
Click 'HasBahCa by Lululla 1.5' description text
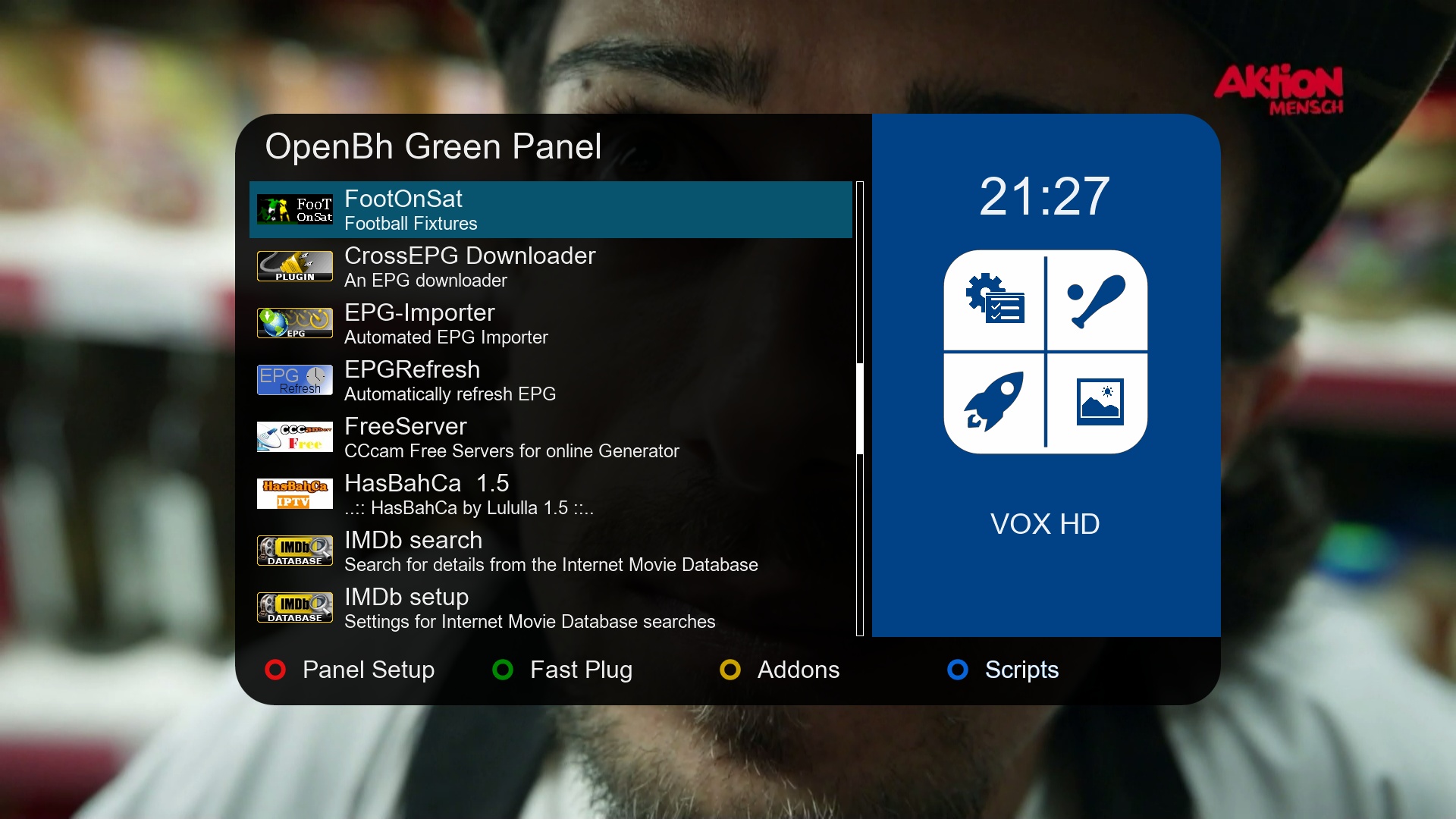469,508
